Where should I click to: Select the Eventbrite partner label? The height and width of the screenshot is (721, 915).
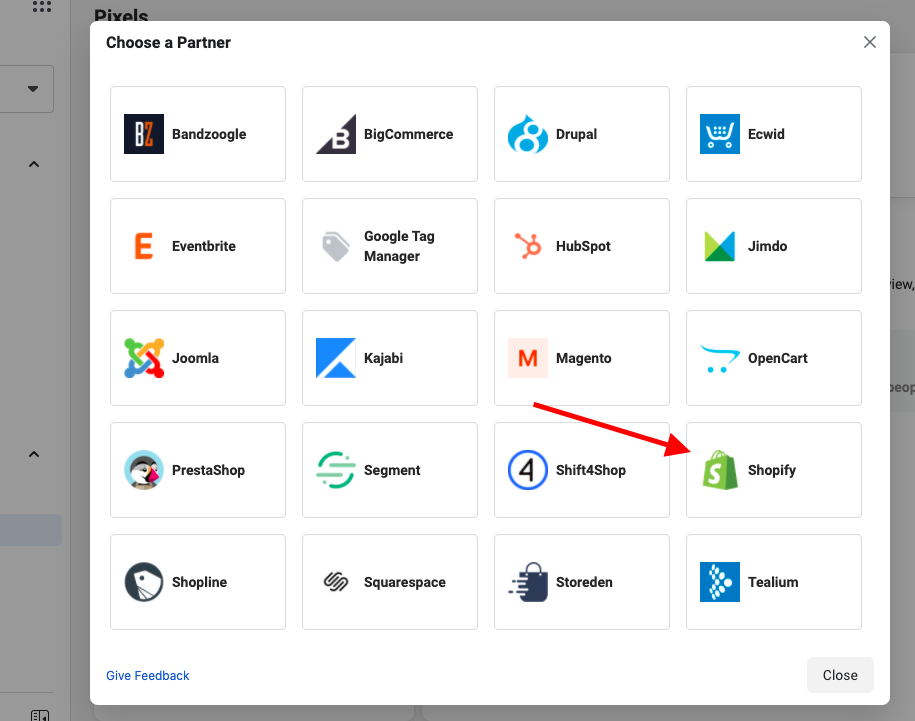point(204,246)
